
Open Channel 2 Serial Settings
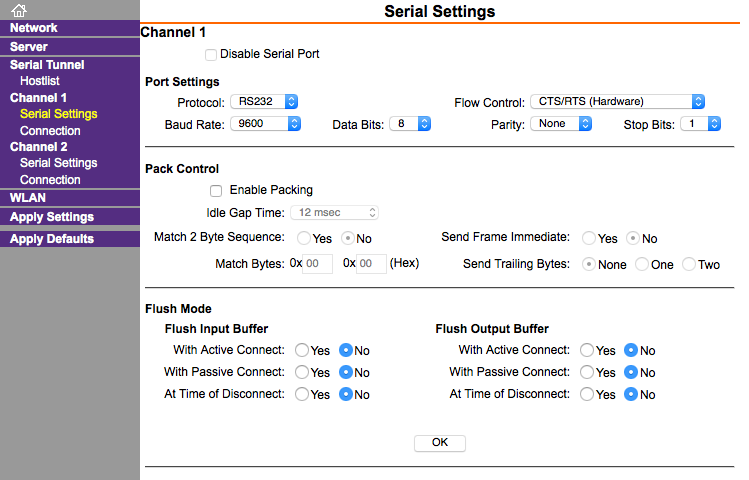pos(58,163)
